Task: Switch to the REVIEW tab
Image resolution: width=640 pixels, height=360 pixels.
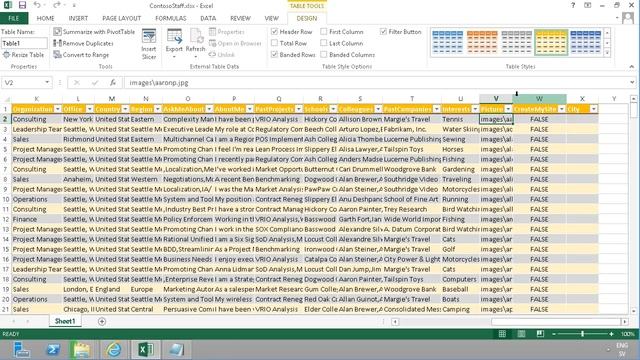Action: [240, 18]
